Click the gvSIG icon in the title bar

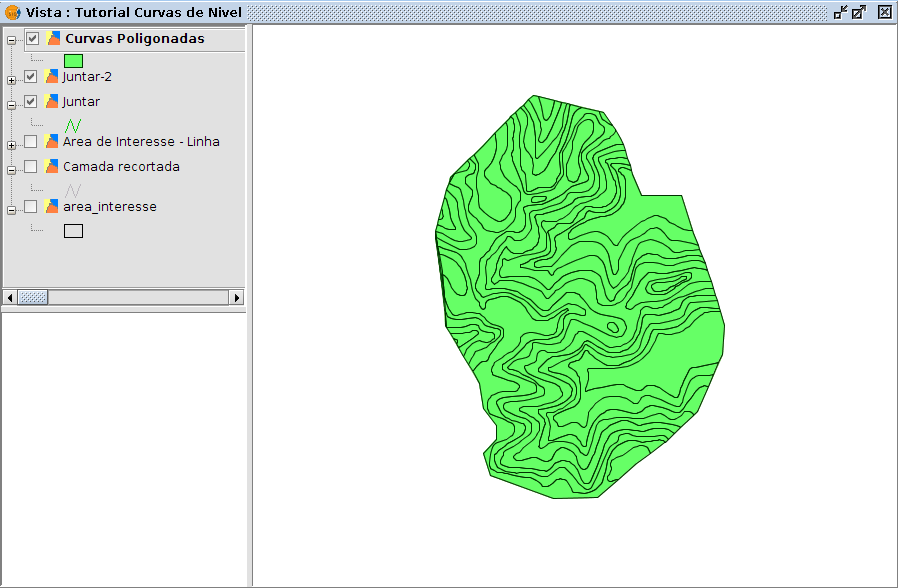(12, 12)
